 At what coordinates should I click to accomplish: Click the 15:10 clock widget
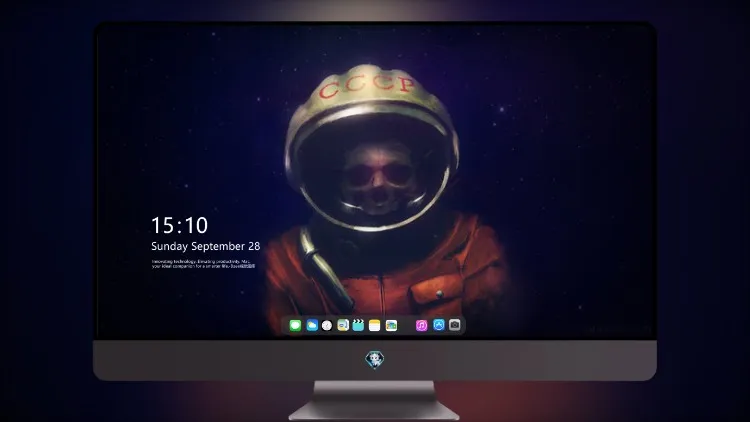179,225
